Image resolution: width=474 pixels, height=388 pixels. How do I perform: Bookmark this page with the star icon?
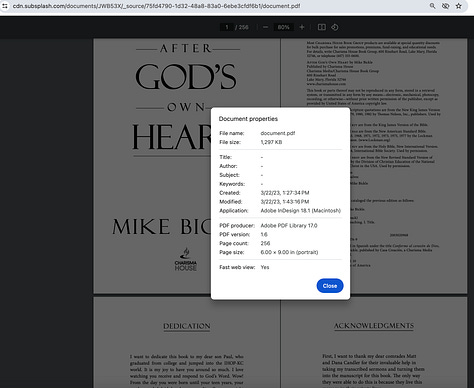pyautogui.click(x=459, y=6)
